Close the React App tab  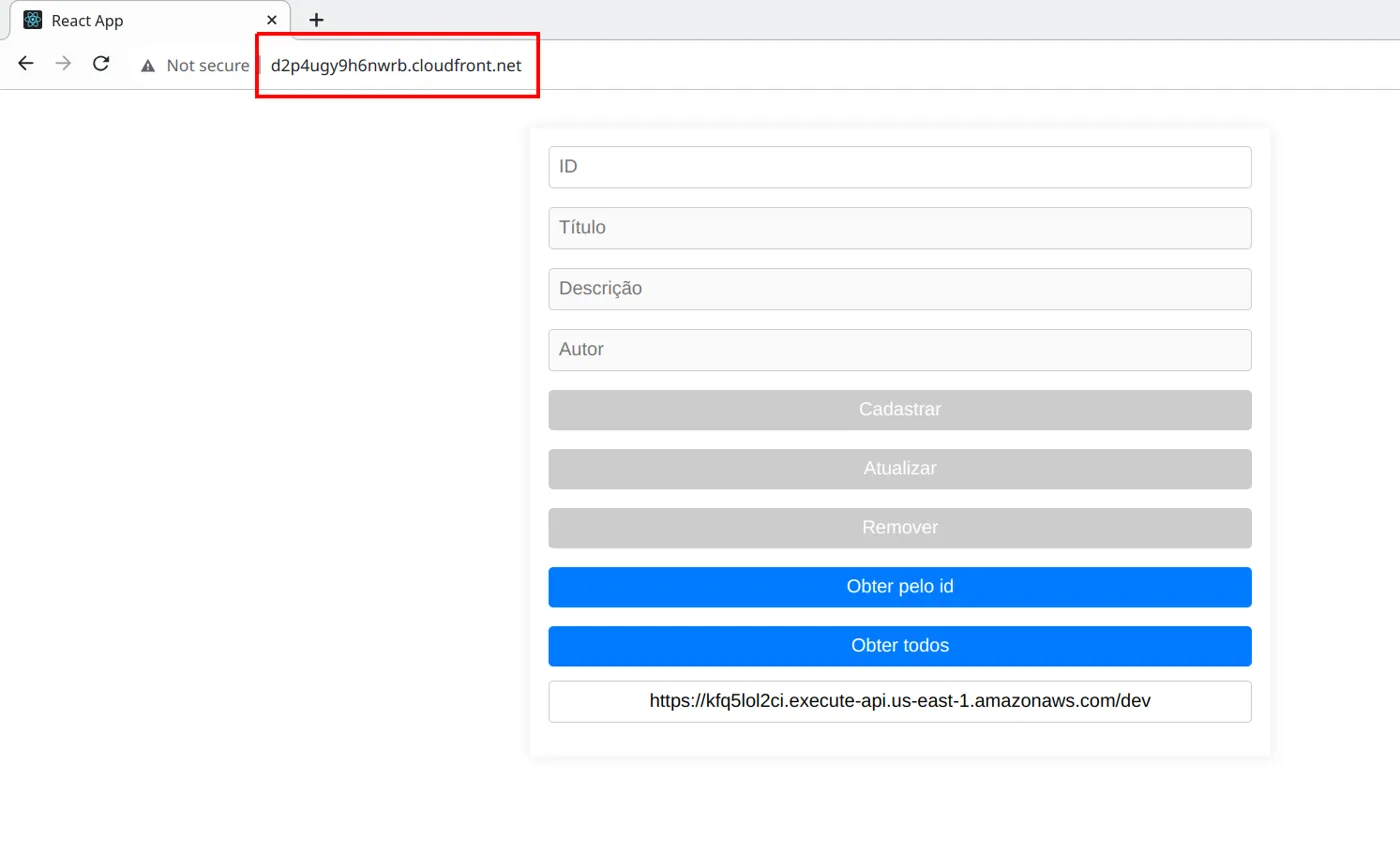tap(272, 20)
